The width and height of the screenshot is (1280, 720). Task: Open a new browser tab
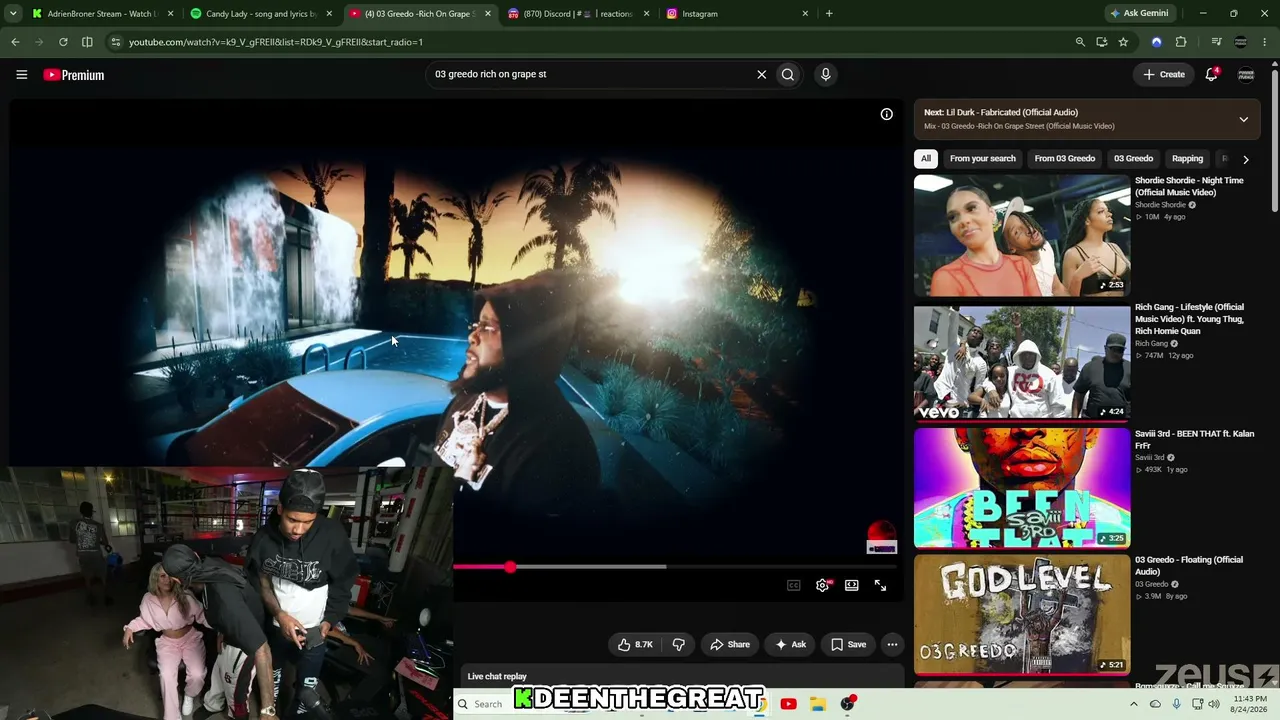(x=829, y=14)
